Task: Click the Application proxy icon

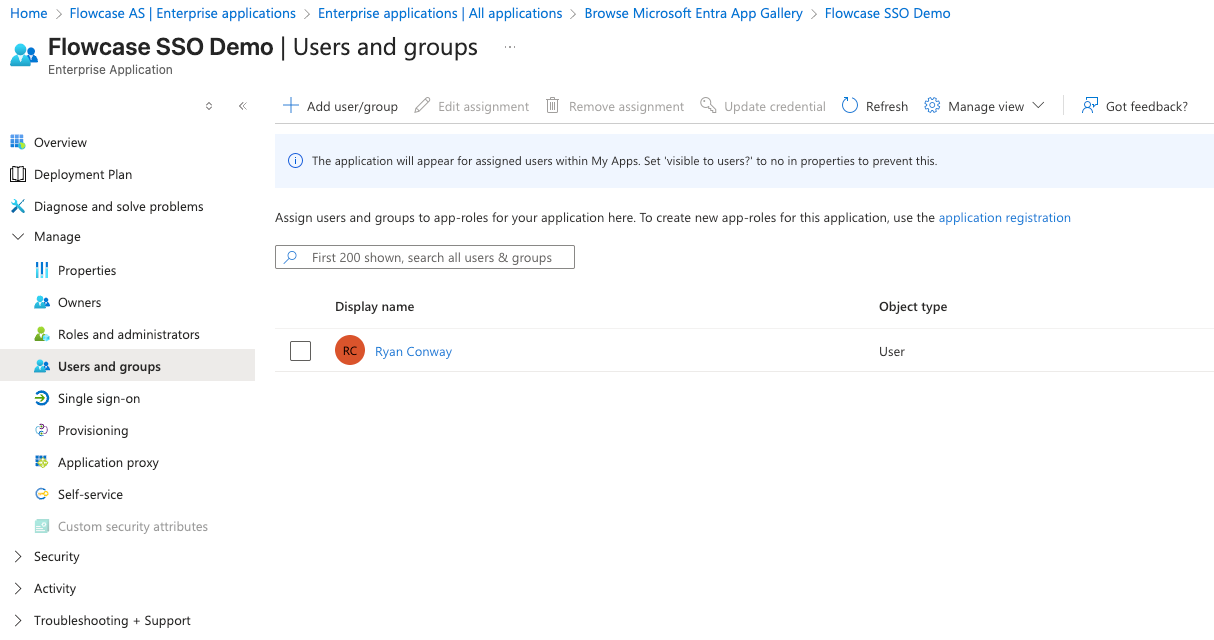Action: (41, 462)
